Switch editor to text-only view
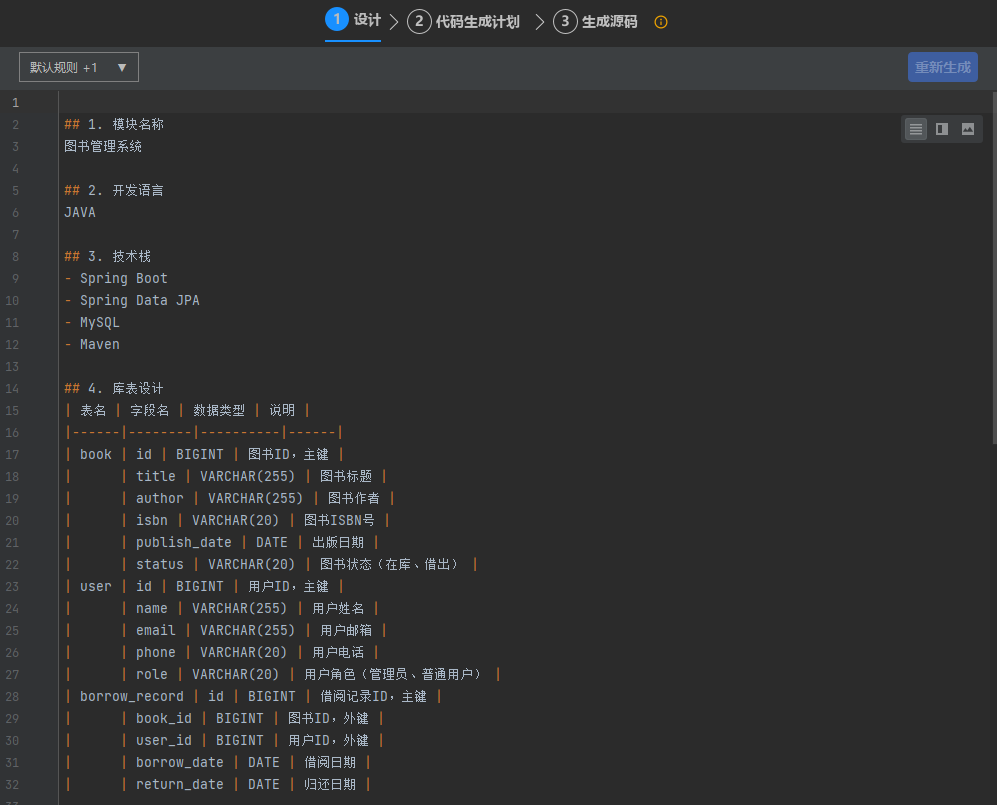The image size is (997, 805). point(915,129)
